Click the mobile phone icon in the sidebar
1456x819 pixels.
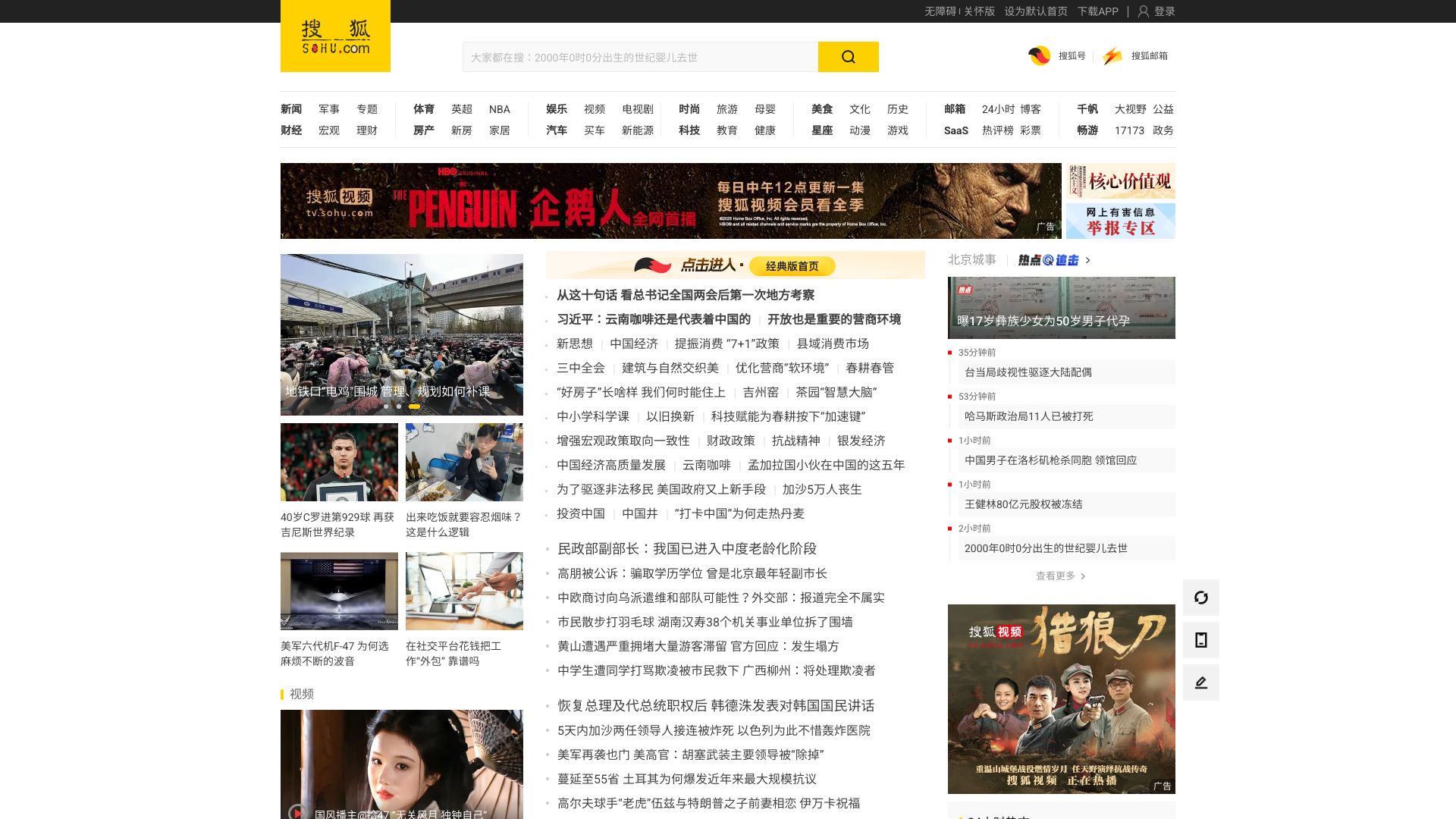[1200, 640]
